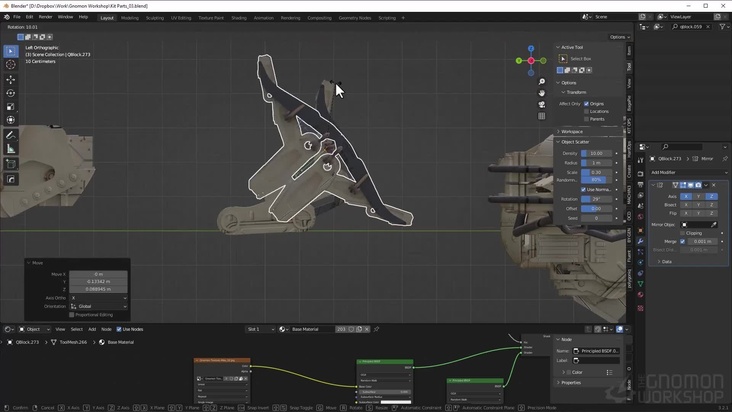The width and height of the screenshot is (732, 412).
Task: Open the Render menu
Action: pos(45,17)
